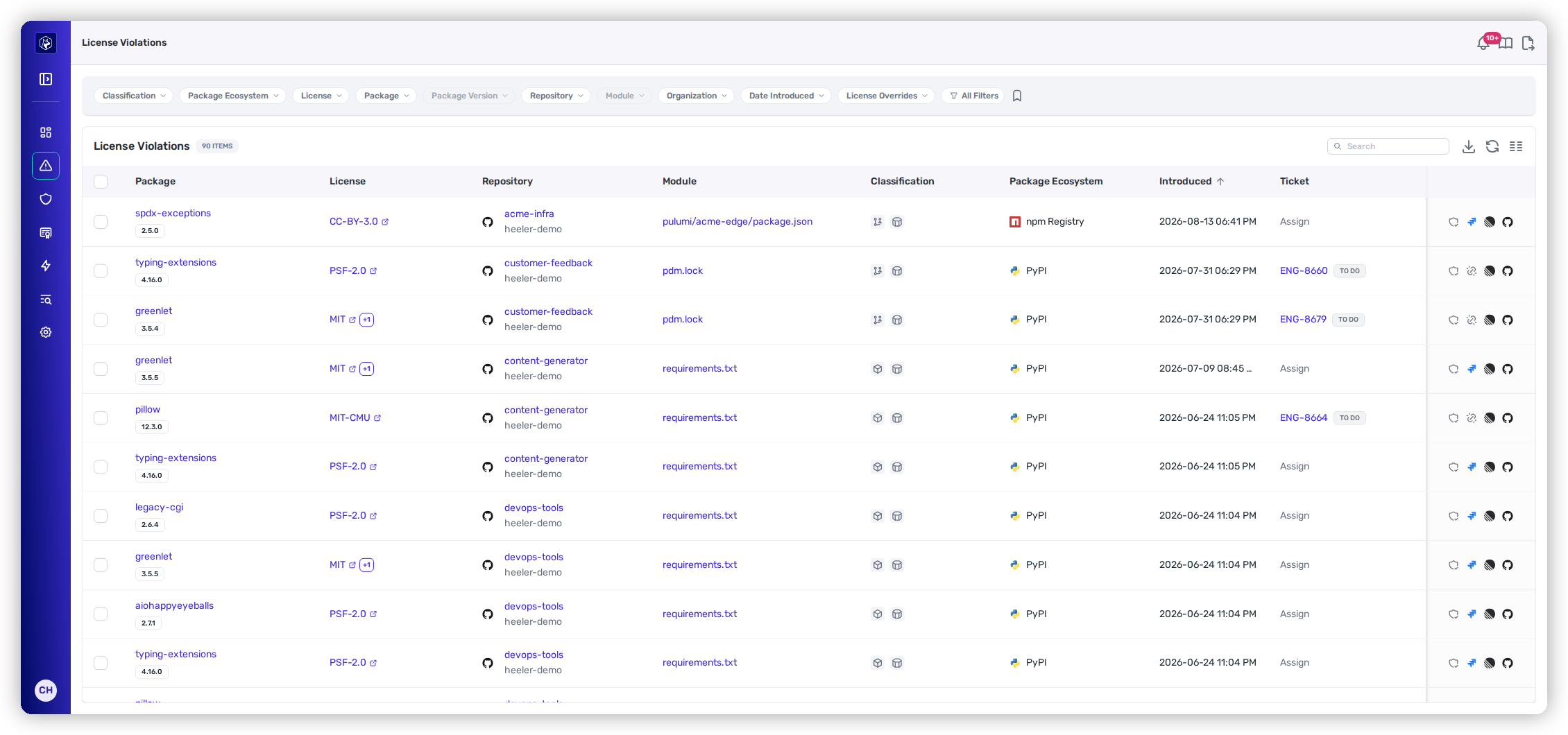The width and height of the screenshot is (1568, 735).
Task: Open the CH user avatar
Action: click(x=46, y=691)
